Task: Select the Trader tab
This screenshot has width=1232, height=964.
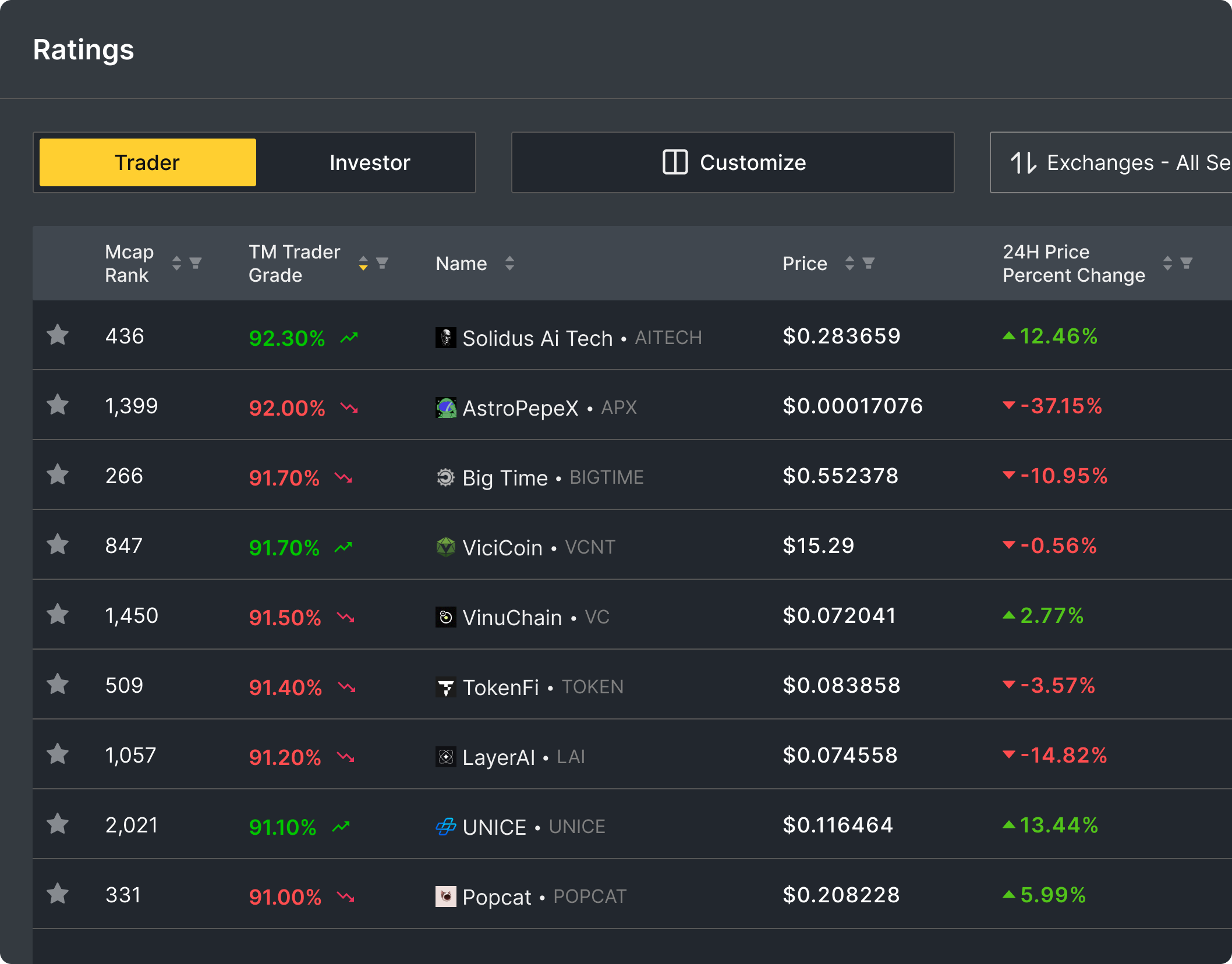Action: pos(147,162)
